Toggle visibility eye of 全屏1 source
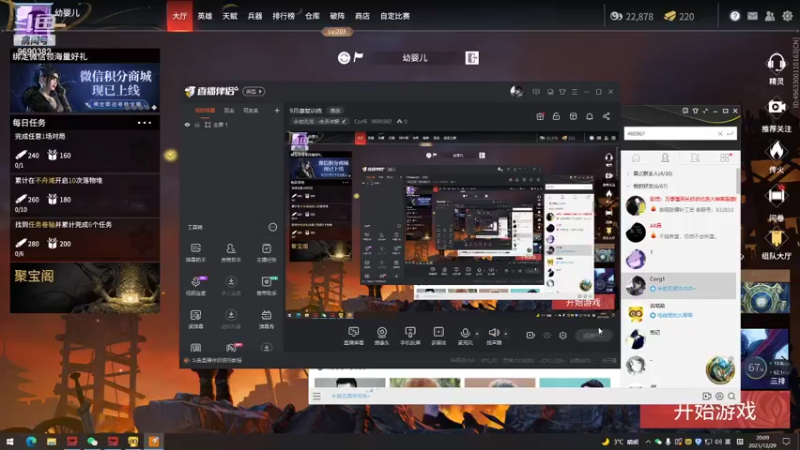The width and height of the screenshot is (800, 450). coord(187,124)
